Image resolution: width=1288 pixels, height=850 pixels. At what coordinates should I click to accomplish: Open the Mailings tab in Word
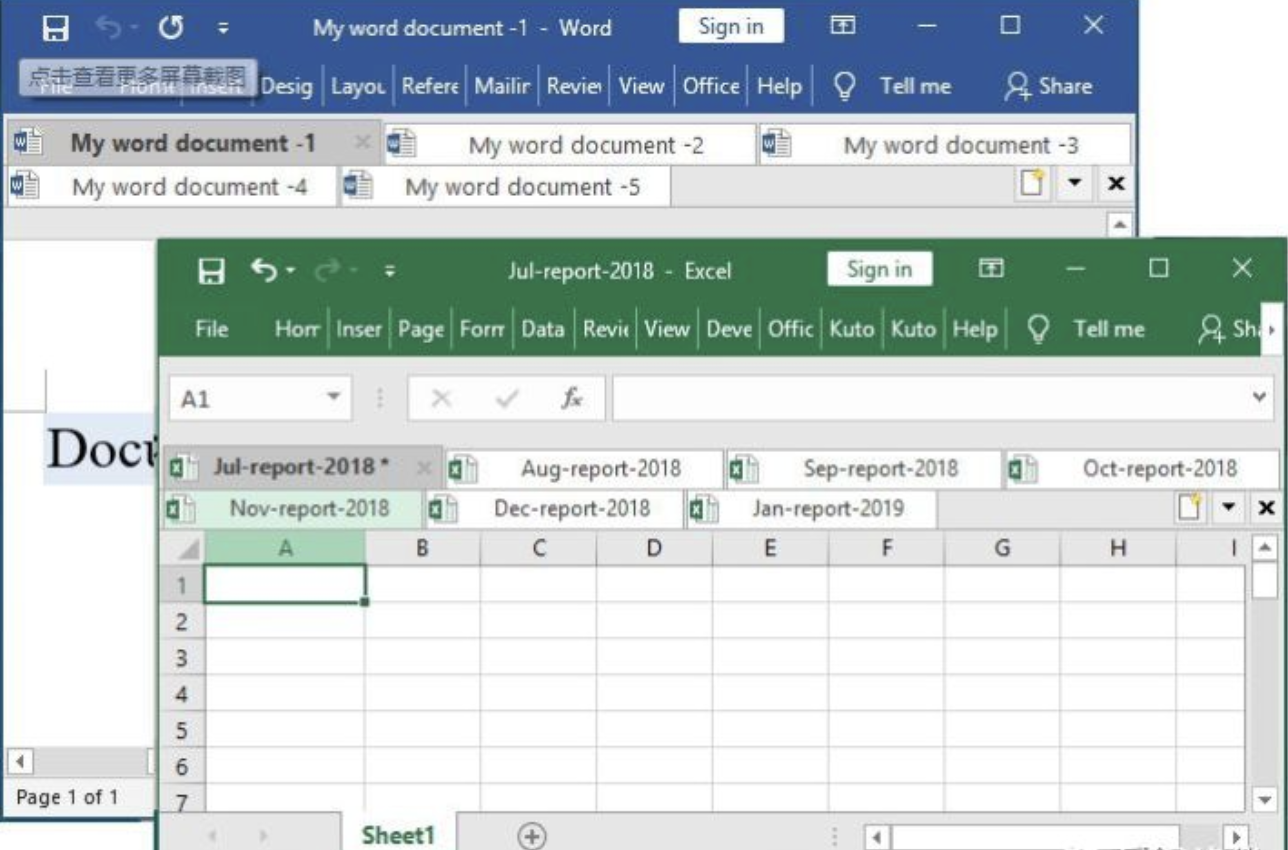[503, 86]
